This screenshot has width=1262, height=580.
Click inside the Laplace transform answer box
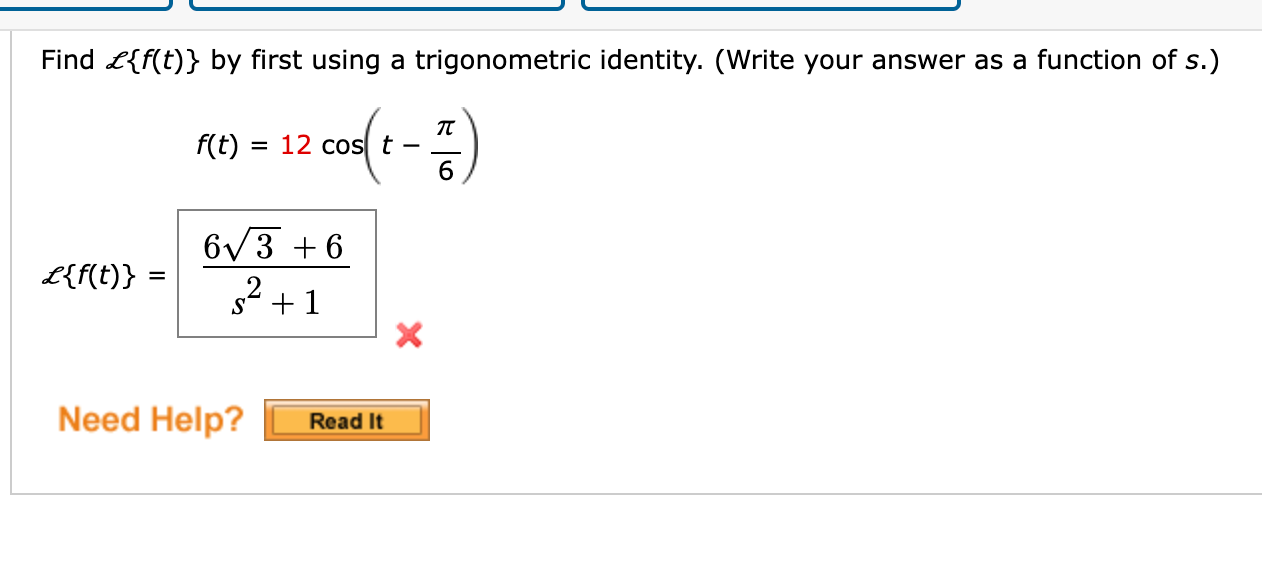[x=276, y=272]
